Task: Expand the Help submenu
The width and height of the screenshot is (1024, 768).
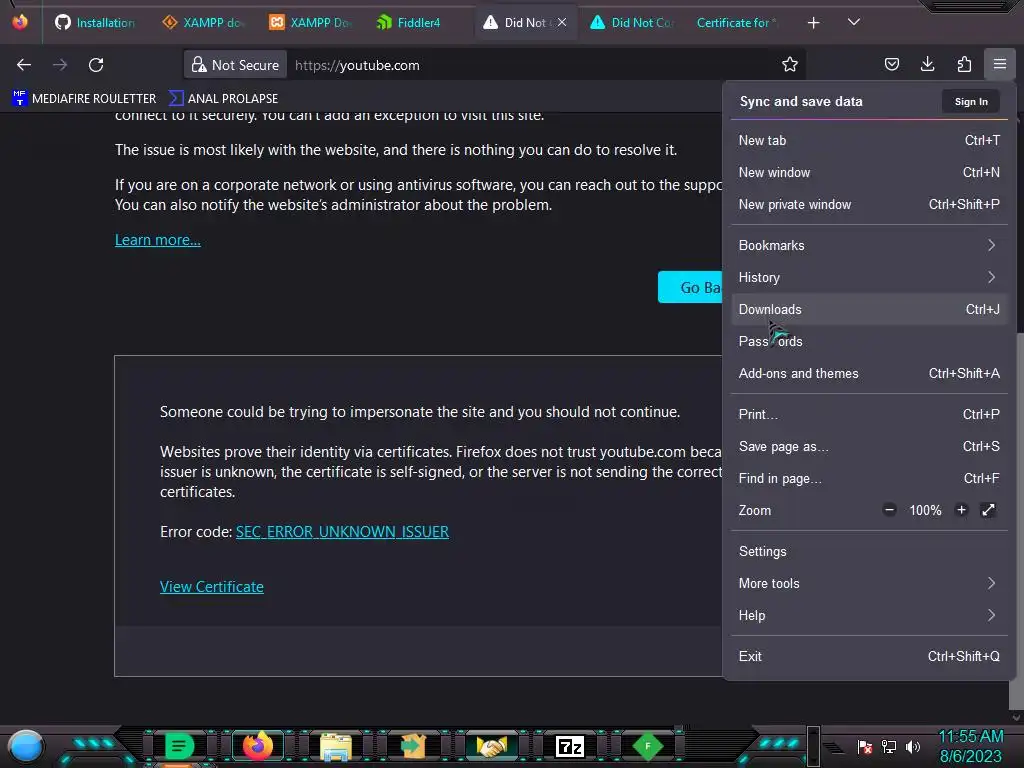Action: point(869,616)
